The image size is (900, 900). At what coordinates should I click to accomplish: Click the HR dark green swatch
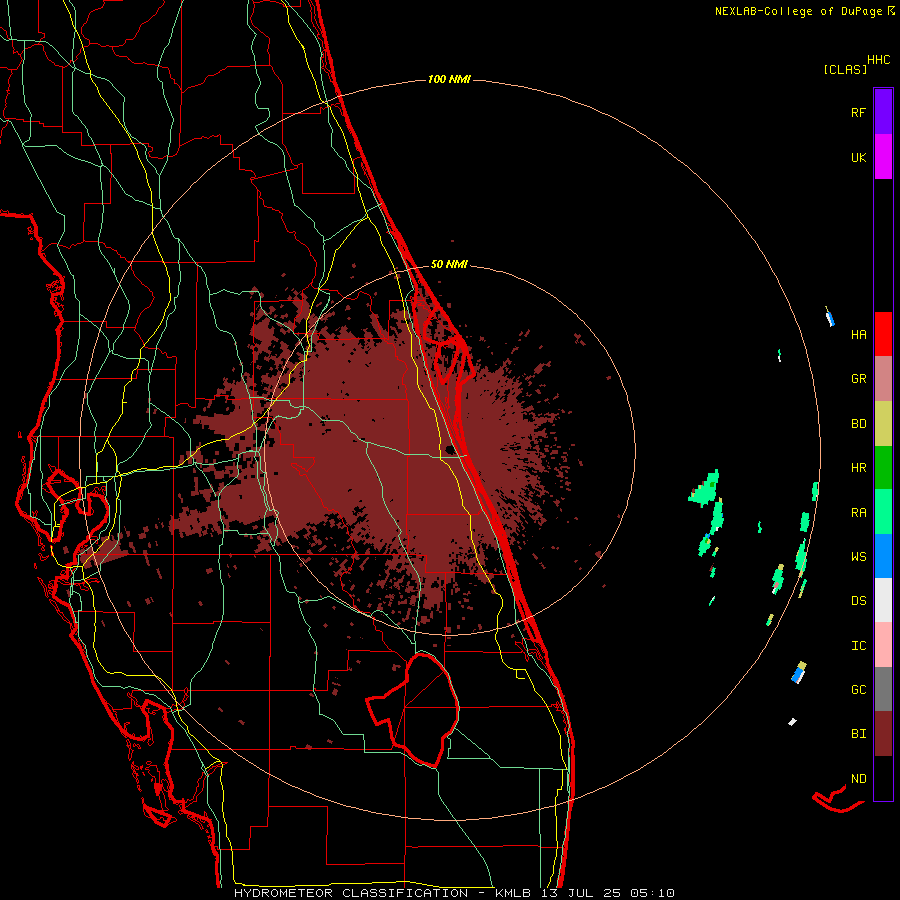pyautogui.click(x=883, y=468)
